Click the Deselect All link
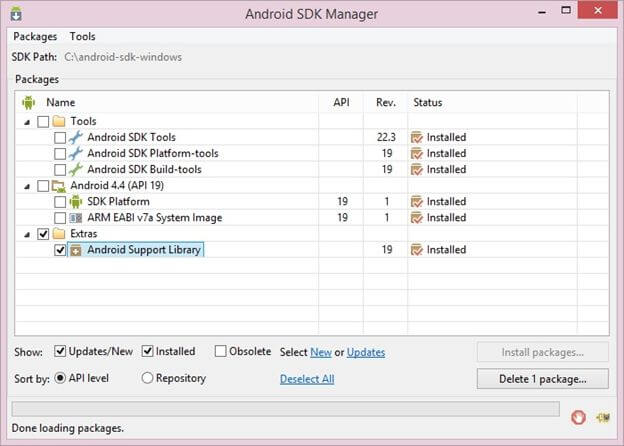Viewport: 624px width, 446px height. point(307,379)
